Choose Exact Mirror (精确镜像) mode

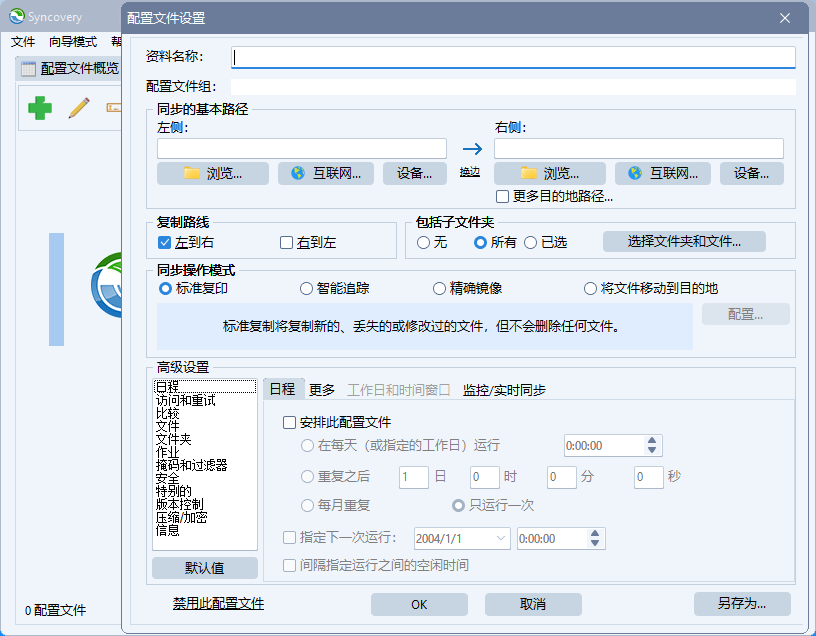(439, 288)
